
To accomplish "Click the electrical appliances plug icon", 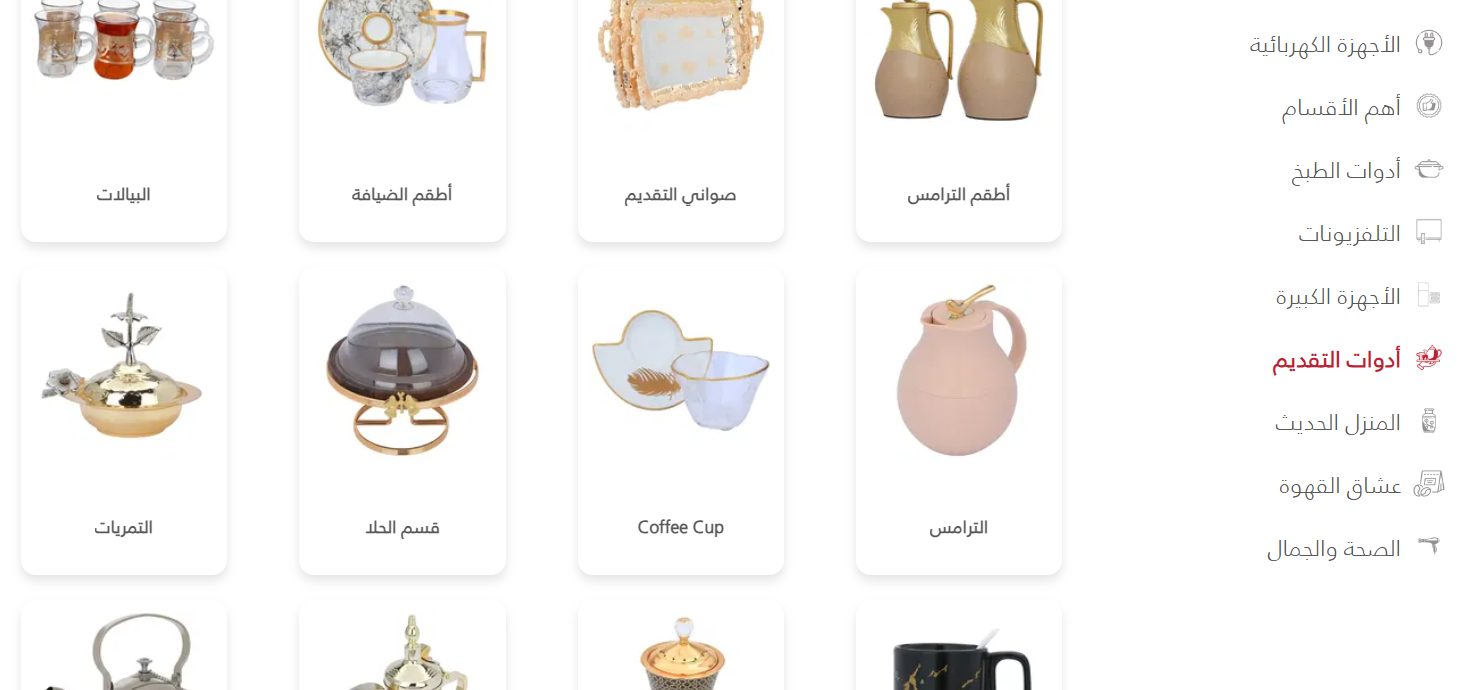I will pos(1429,44).
